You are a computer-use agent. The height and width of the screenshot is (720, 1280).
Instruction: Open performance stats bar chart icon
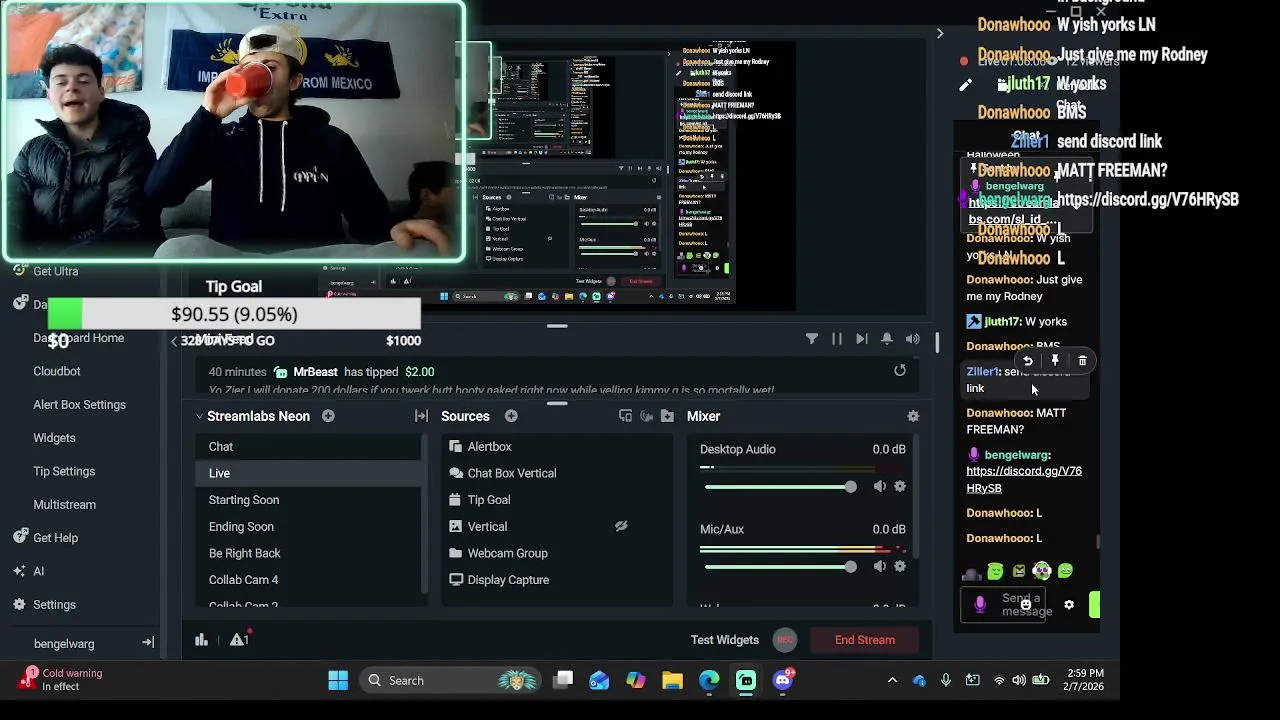[x=201, y=640]
